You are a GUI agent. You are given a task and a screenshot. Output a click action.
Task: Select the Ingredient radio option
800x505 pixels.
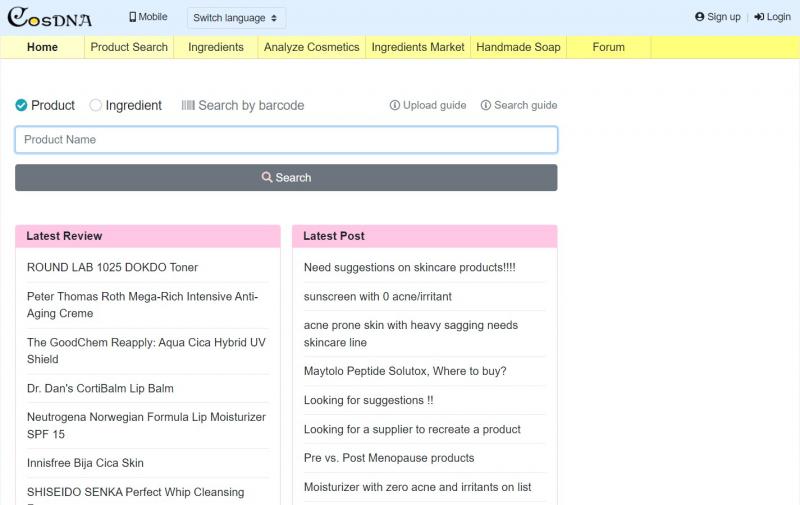[95, 105]
